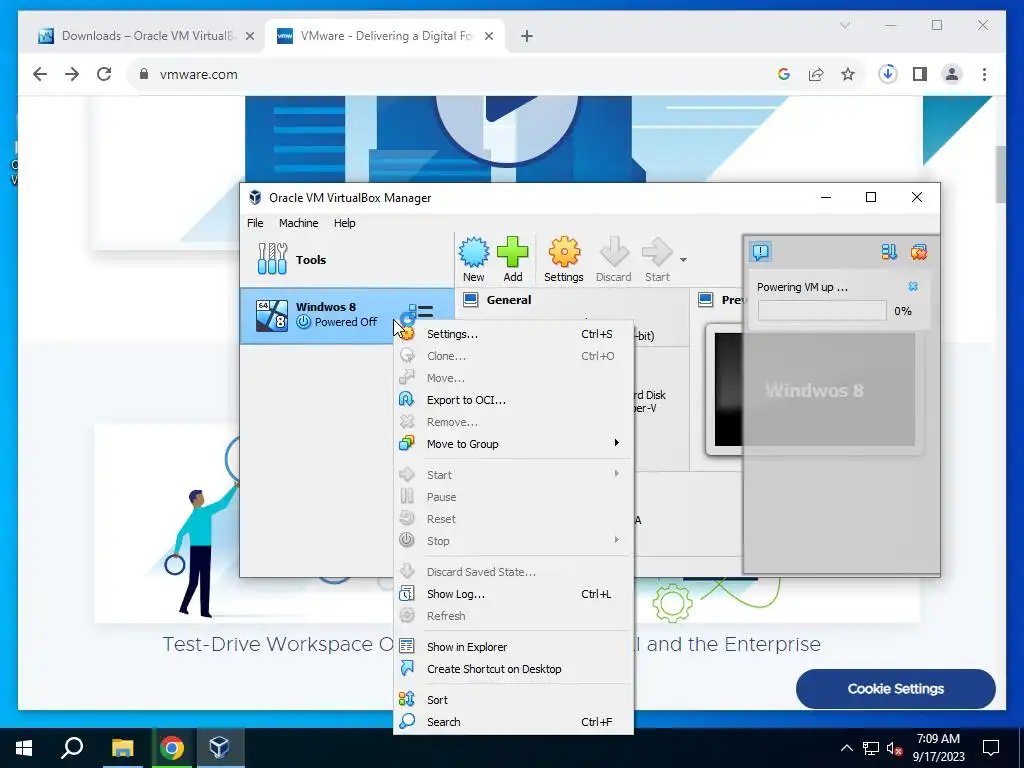Open taskbar search magnifier
The image size is (1024, 768).
[72, 748]
